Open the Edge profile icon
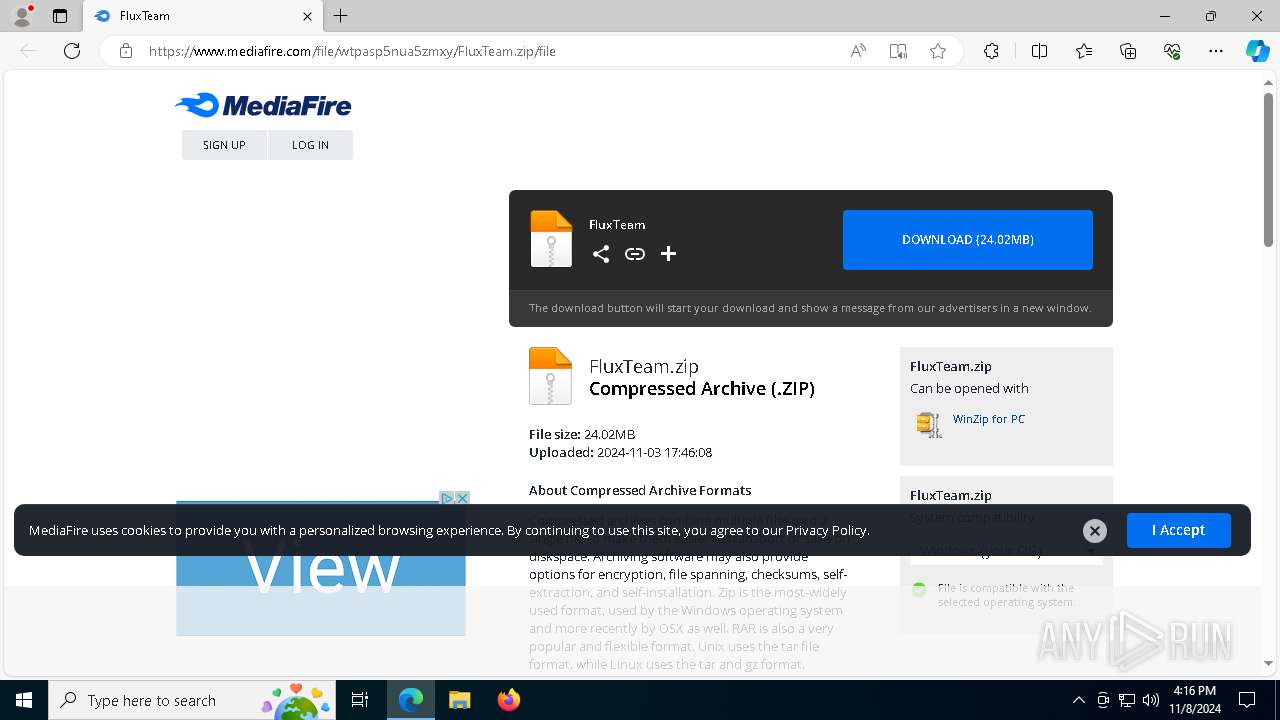The height and width of the screenshot is (720, 1280). [22, 16]
